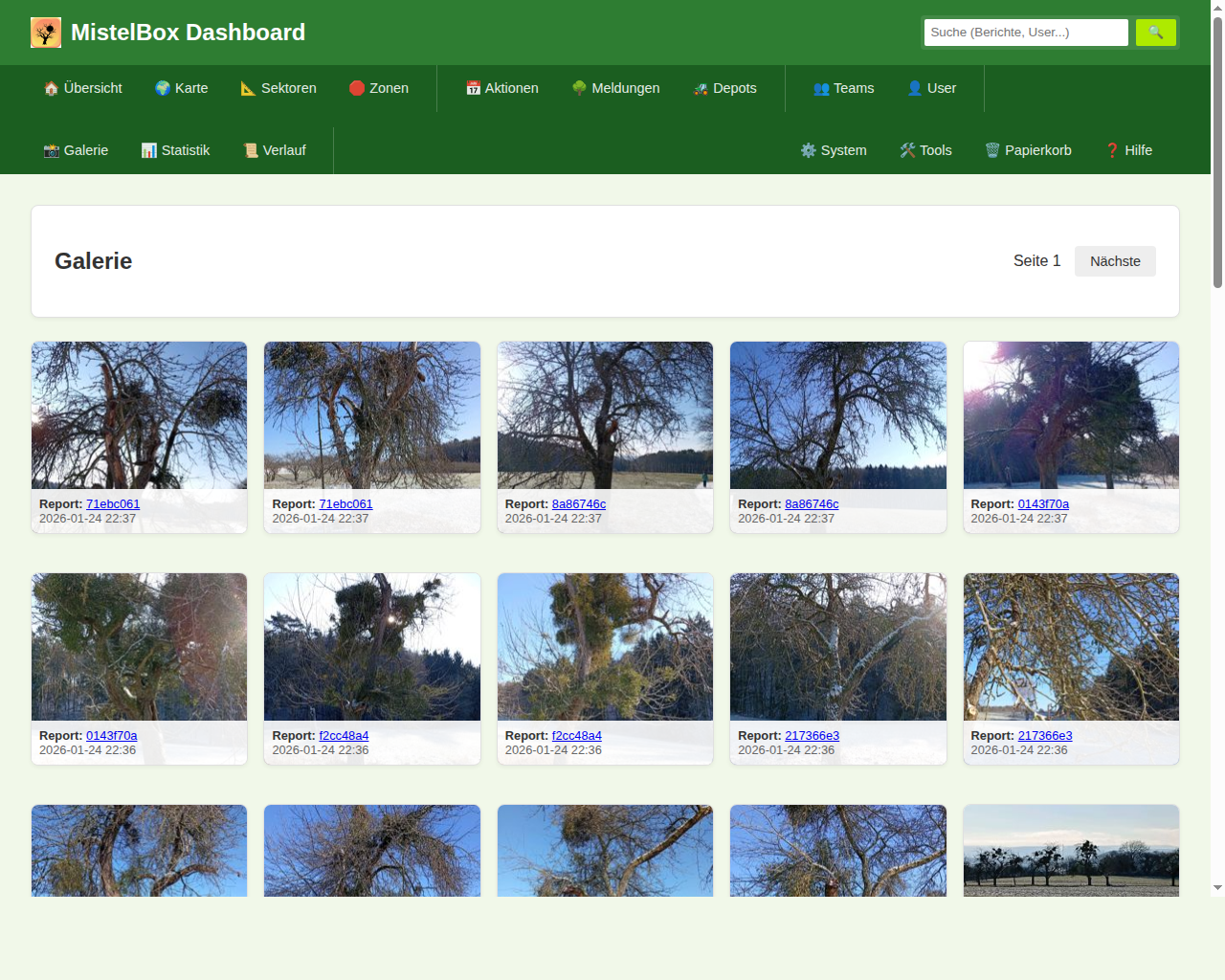Viewport: 1225px width, 980px height.
Task: Click the calendar icon beside Aktionen
Action: point(473,88)
